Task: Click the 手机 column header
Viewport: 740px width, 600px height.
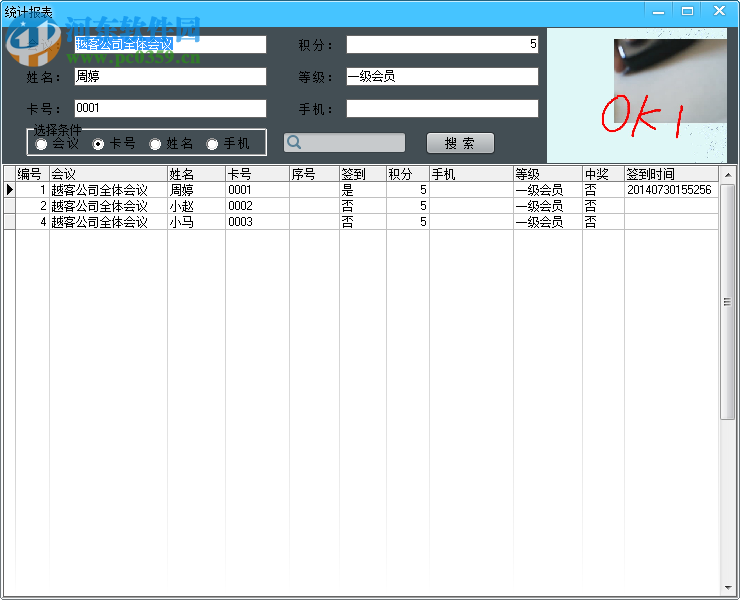Action: pyautogui.click(x=471, y=174)
